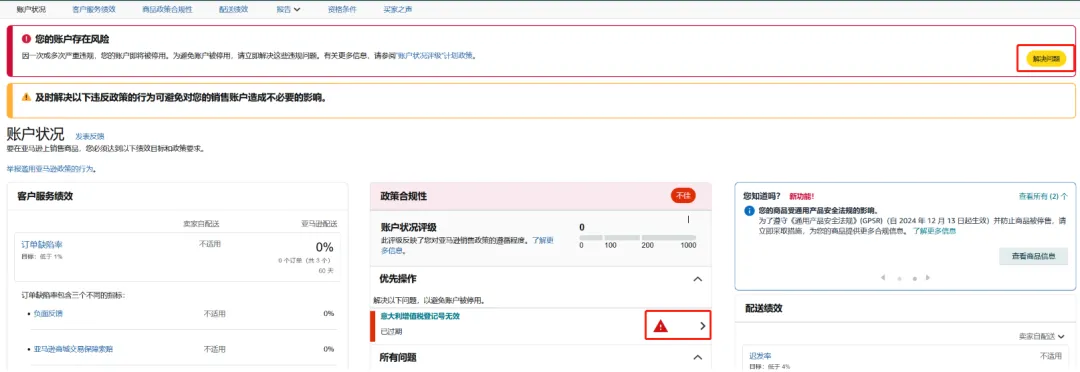This screenshot has height=372, width=1080.
Task: Click the yellow 解决问题 button
Action: (1046, 59)
